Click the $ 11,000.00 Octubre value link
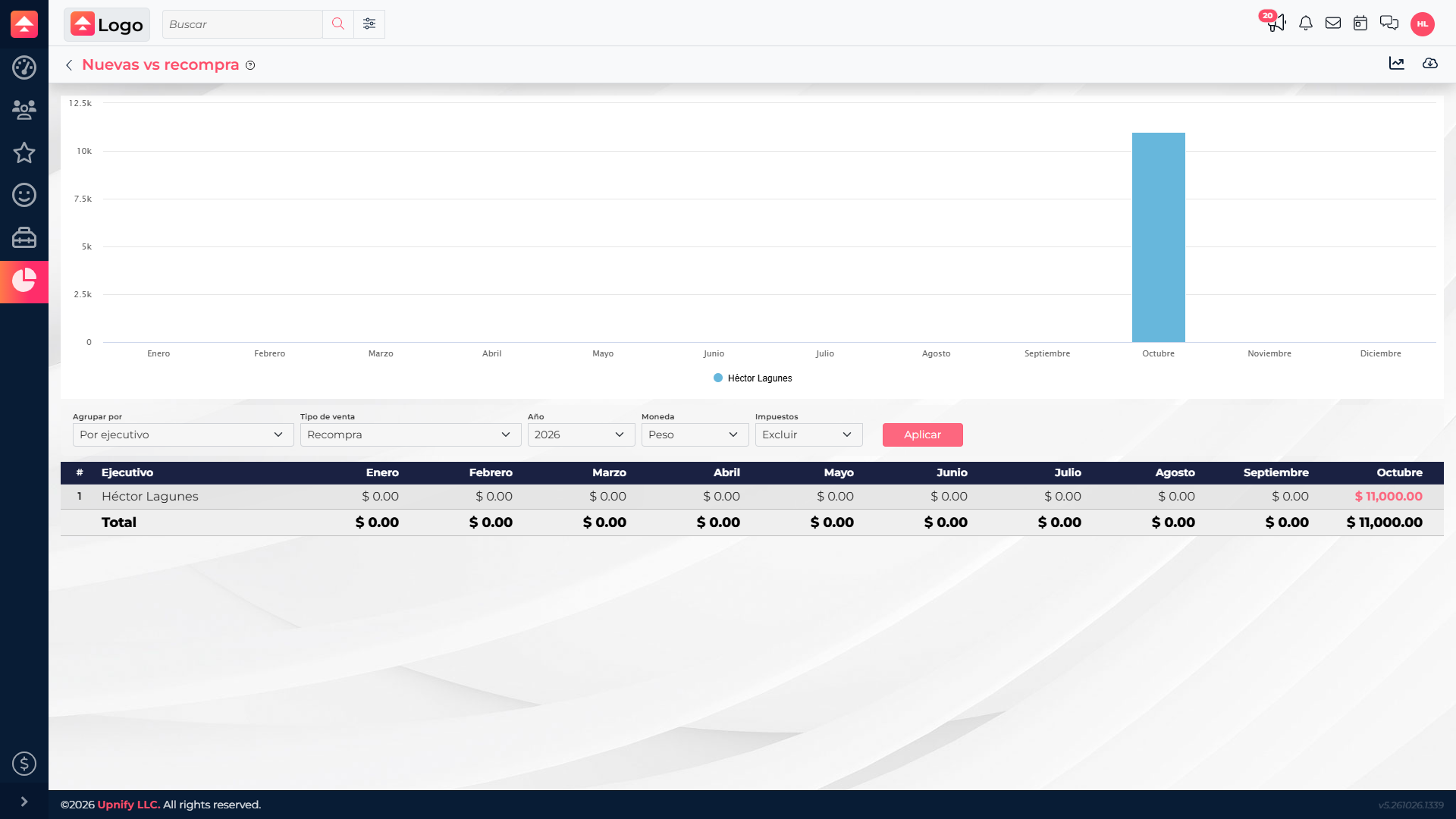 coord(1389,497)
